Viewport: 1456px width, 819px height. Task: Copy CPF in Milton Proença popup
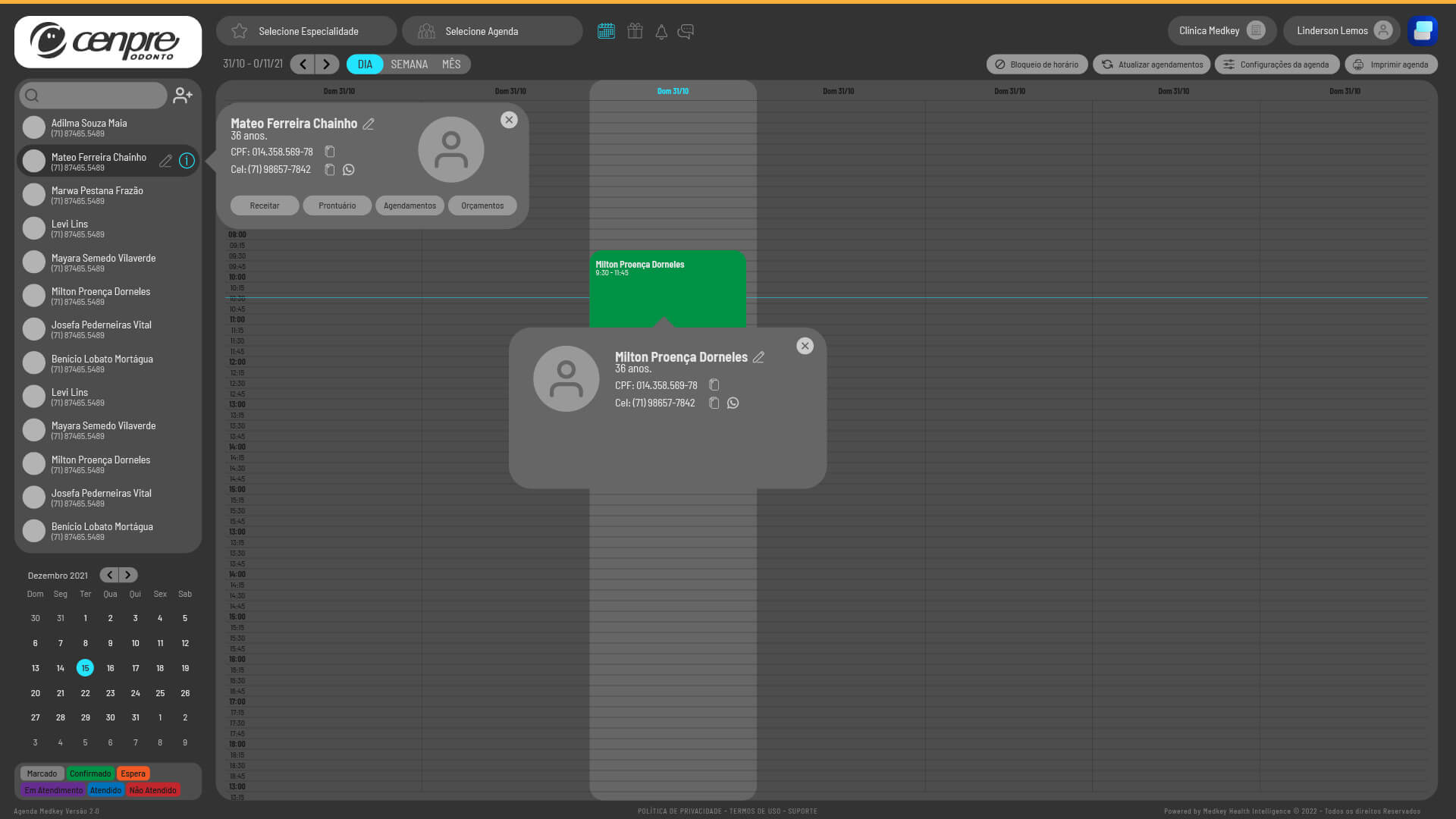714,385
